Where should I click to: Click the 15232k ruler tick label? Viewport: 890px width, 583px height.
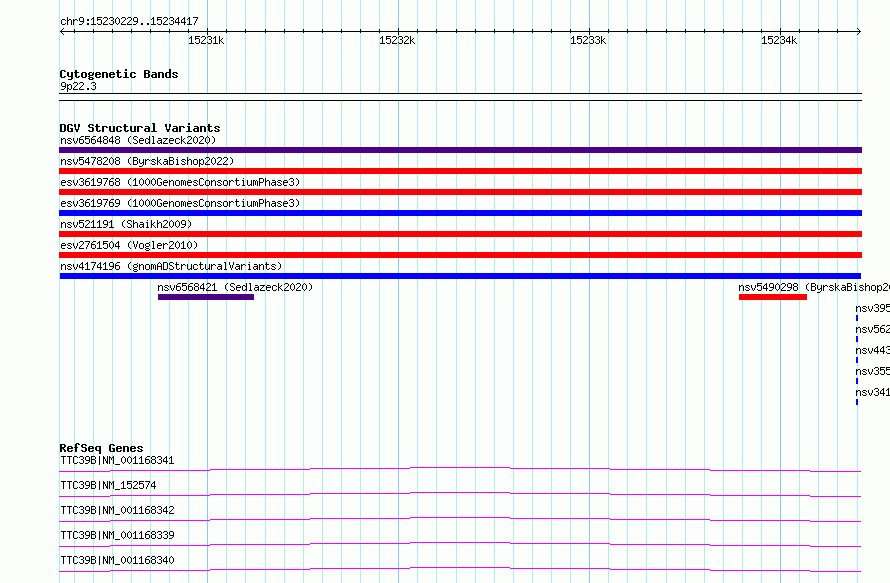[397, 40]
